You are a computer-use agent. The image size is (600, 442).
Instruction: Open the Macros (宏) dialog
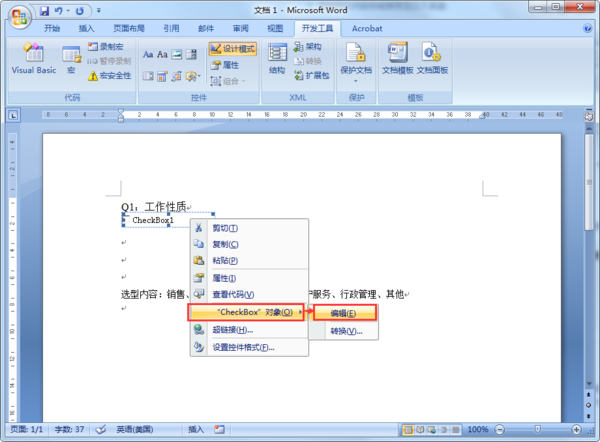click(72, 58)
